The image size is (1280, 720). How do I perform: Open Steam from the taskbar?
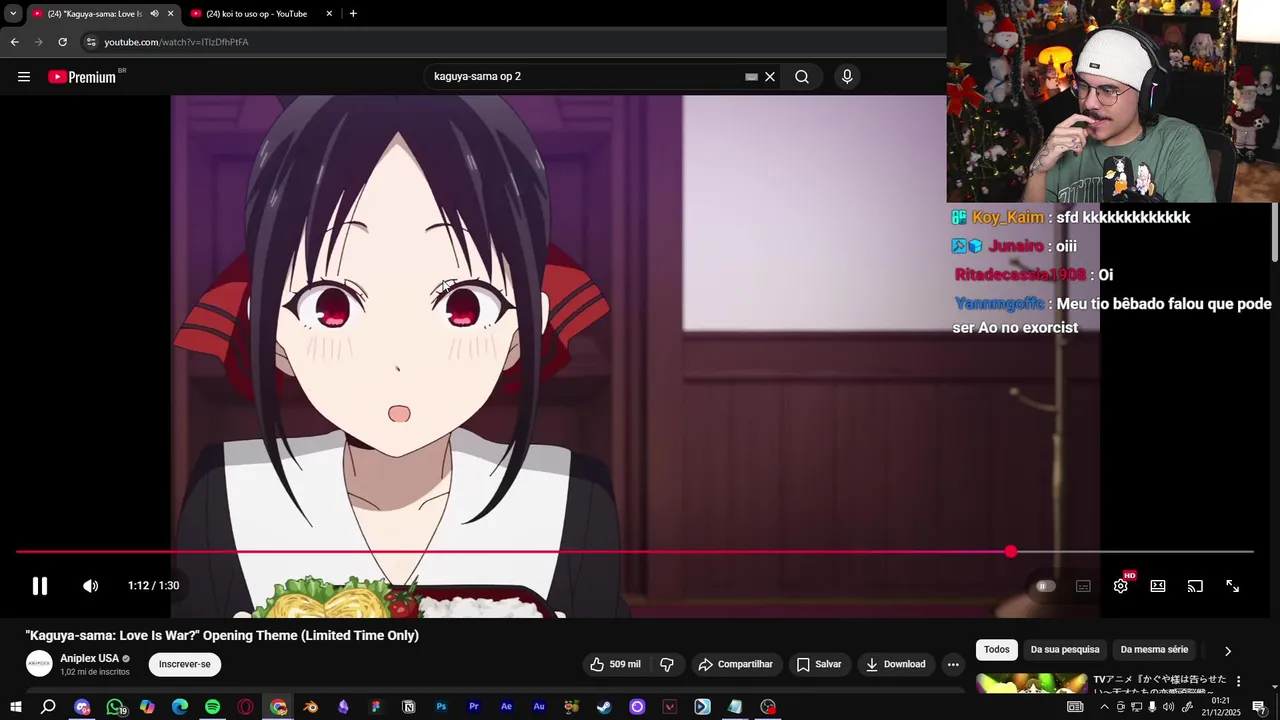[604, 707]
